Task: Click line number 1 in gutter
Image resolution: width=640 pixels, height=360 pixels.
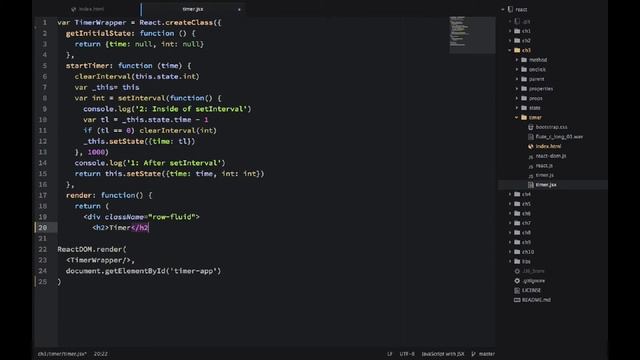Action: [44, 22]
